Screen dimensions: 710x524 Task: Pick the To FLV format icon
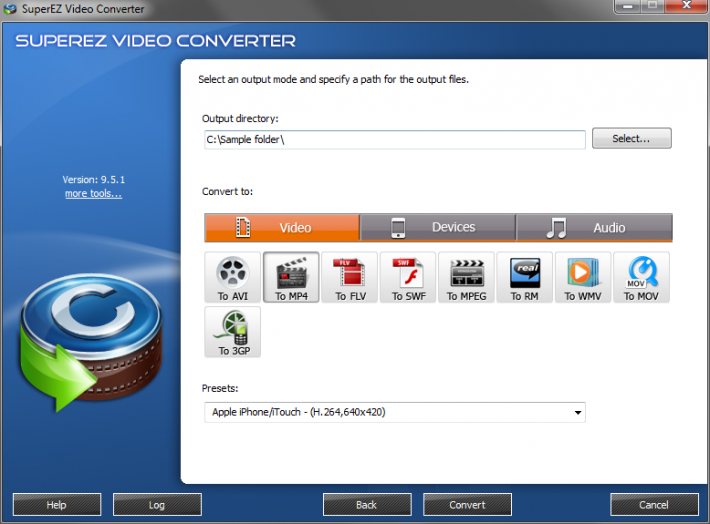point(350,277)
